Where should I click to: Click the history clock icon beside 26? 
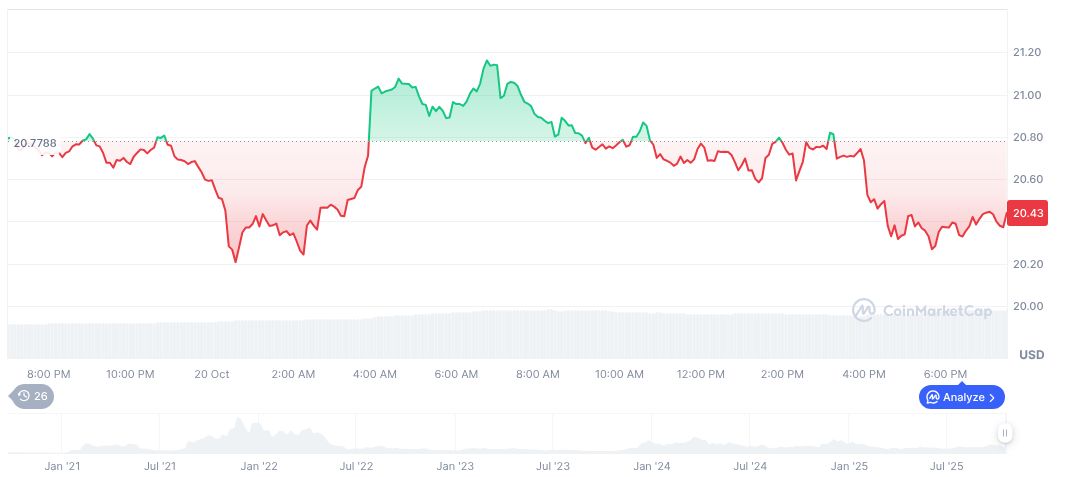tap(25, 397)
